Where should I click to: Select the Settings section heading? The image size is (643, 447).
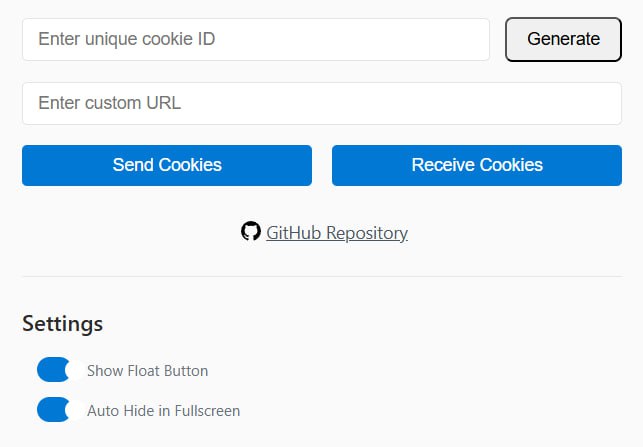62,324
